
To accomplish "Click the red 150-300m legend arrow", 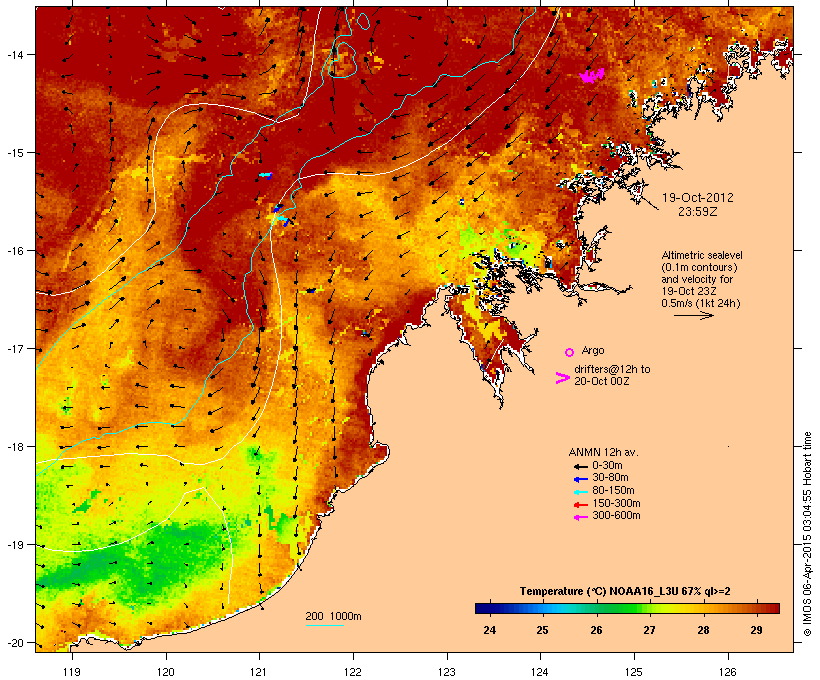I will (580, 505).
